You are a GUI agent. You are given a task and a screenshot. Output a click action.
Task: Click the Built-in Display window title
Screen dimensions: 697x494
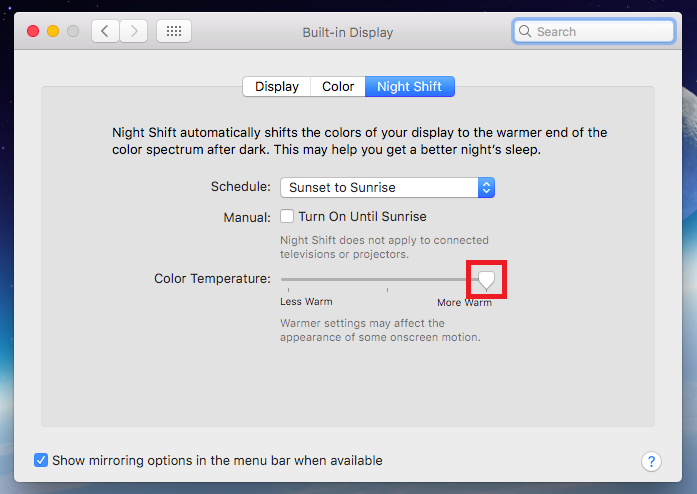click(348, 32)
